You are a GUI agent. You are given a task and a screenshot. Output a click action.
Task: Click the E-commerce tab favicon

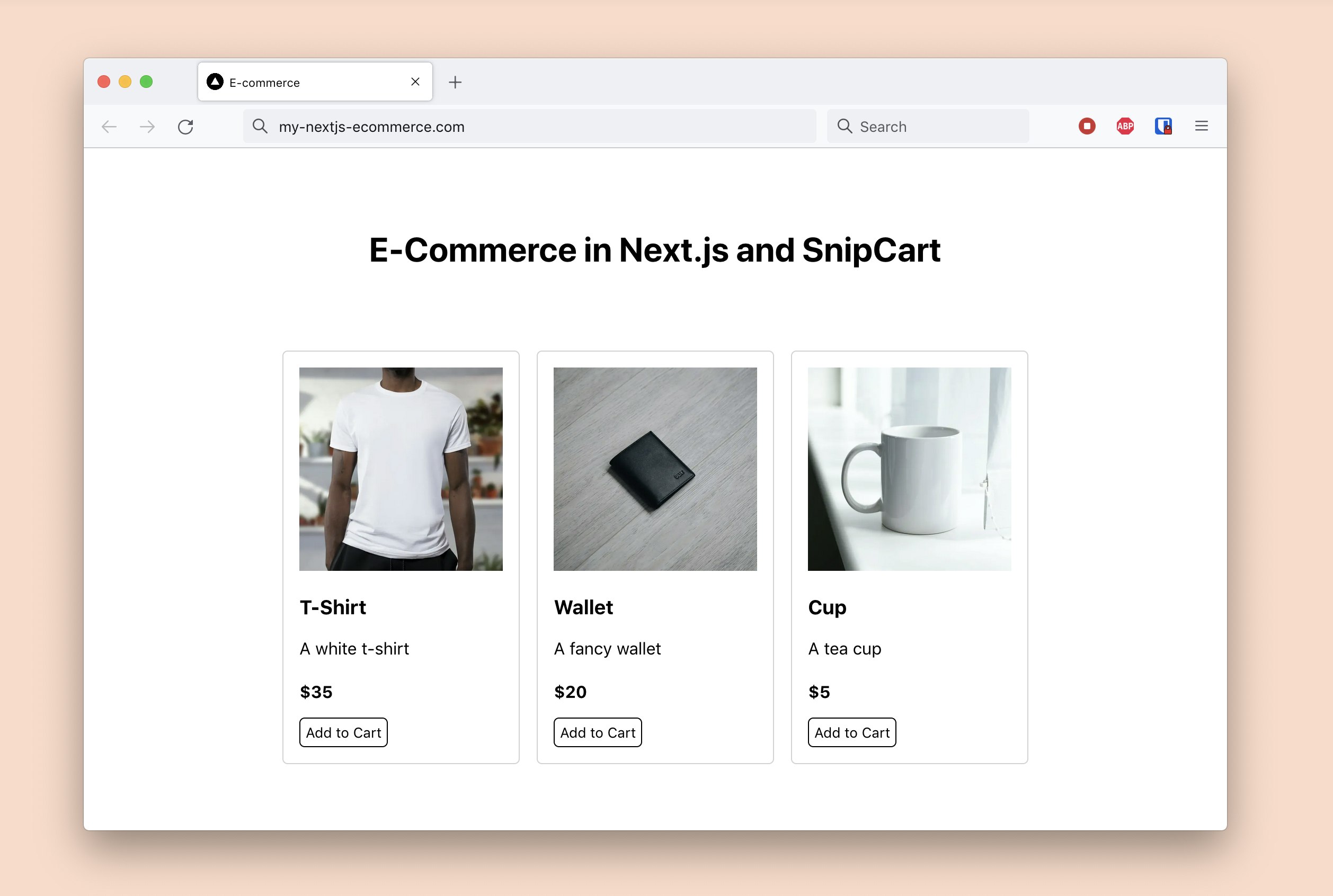(x=215, y=82)
